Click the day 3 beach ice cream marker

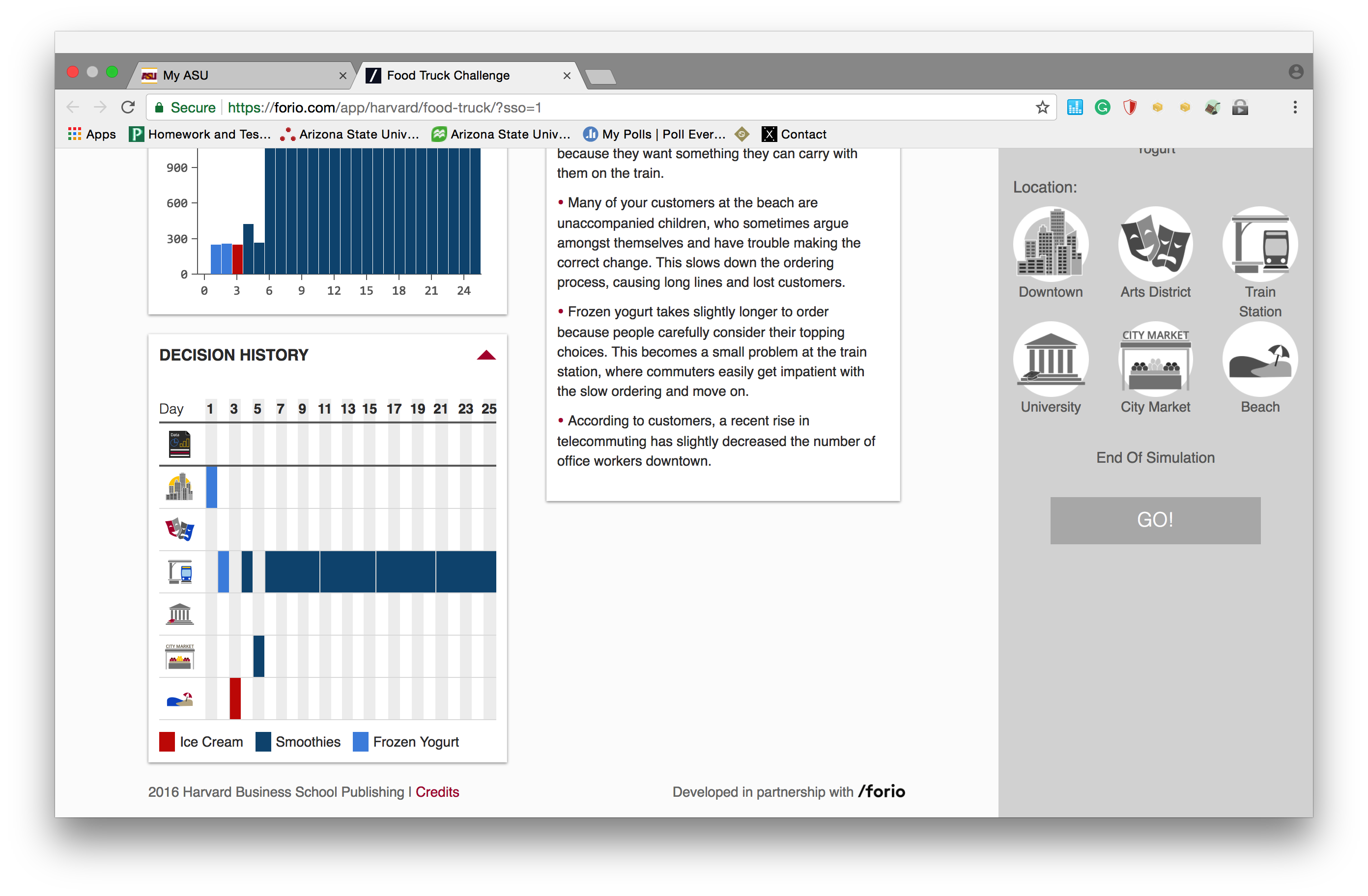pyautogui.click(x=235, y=699)
